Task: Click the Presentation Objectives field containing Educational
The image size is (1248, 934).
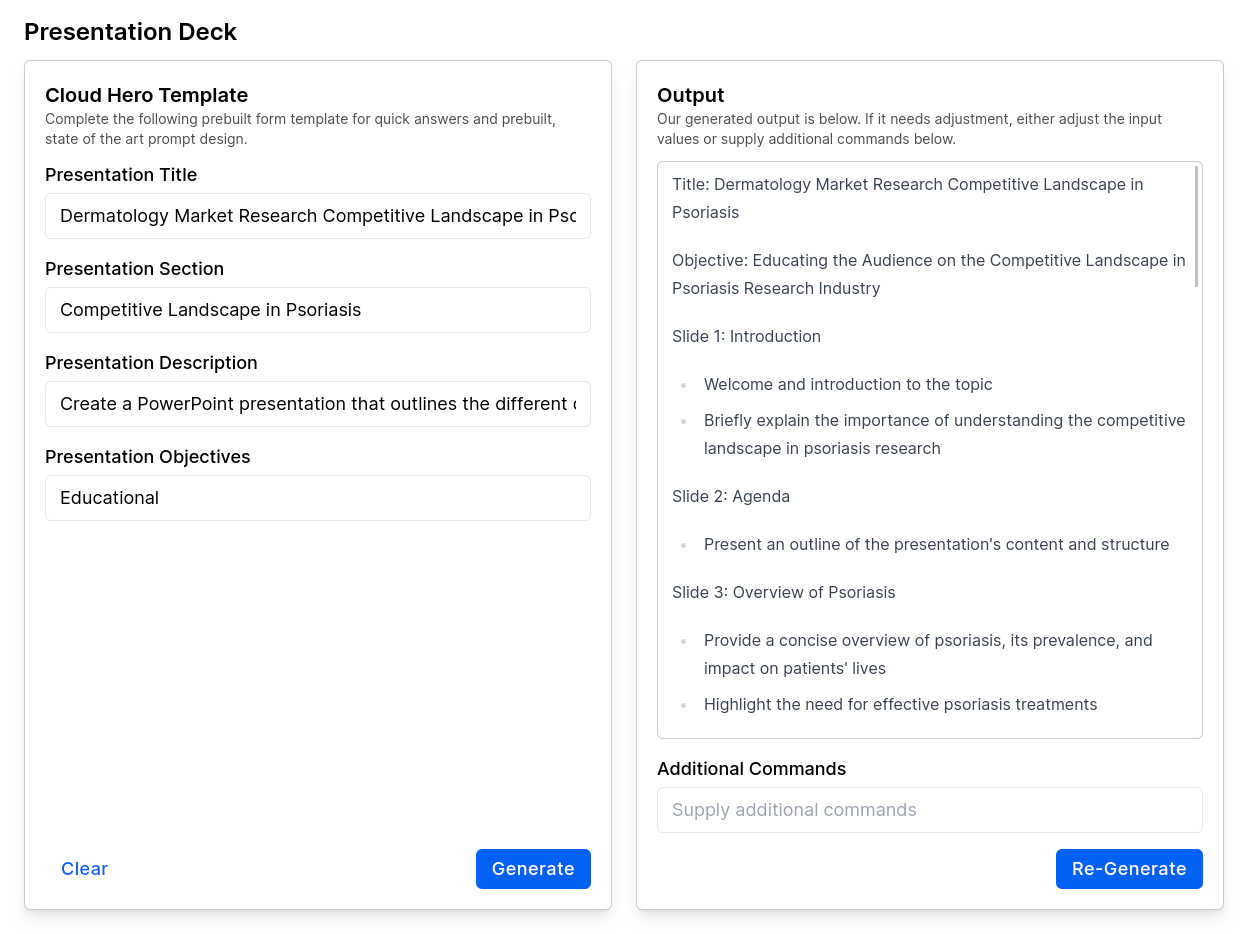Action: pyautogui.click(x=317, y=498)
